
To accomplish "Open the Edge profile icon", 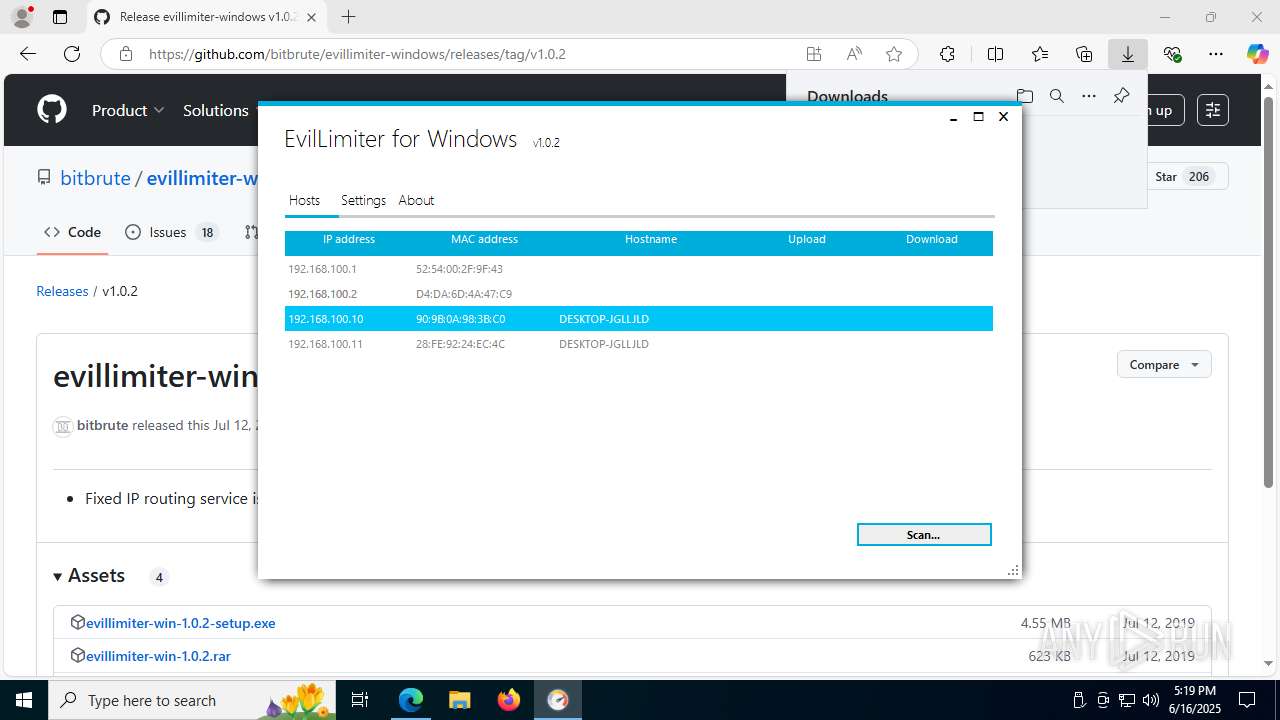I will coord(22,17).
